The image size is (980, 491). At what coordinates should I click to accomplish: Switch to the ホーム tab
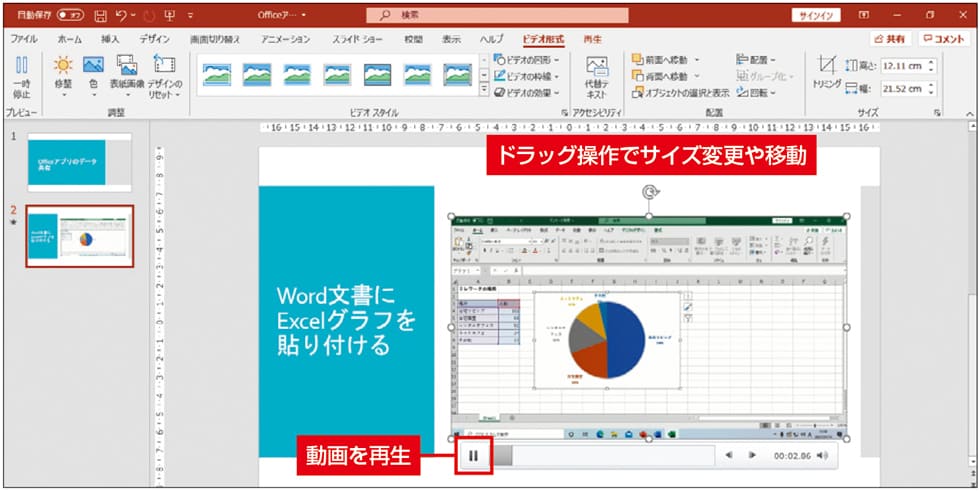pos(69,39)
